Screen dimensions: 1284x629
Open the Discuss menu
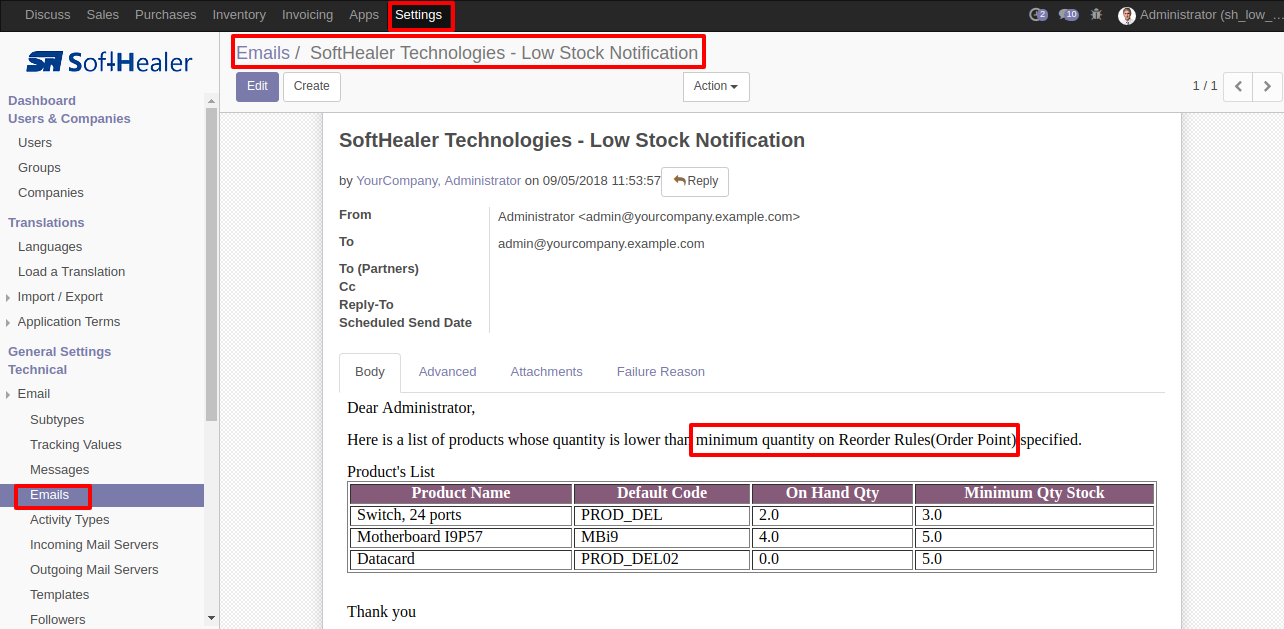(47, 15)
